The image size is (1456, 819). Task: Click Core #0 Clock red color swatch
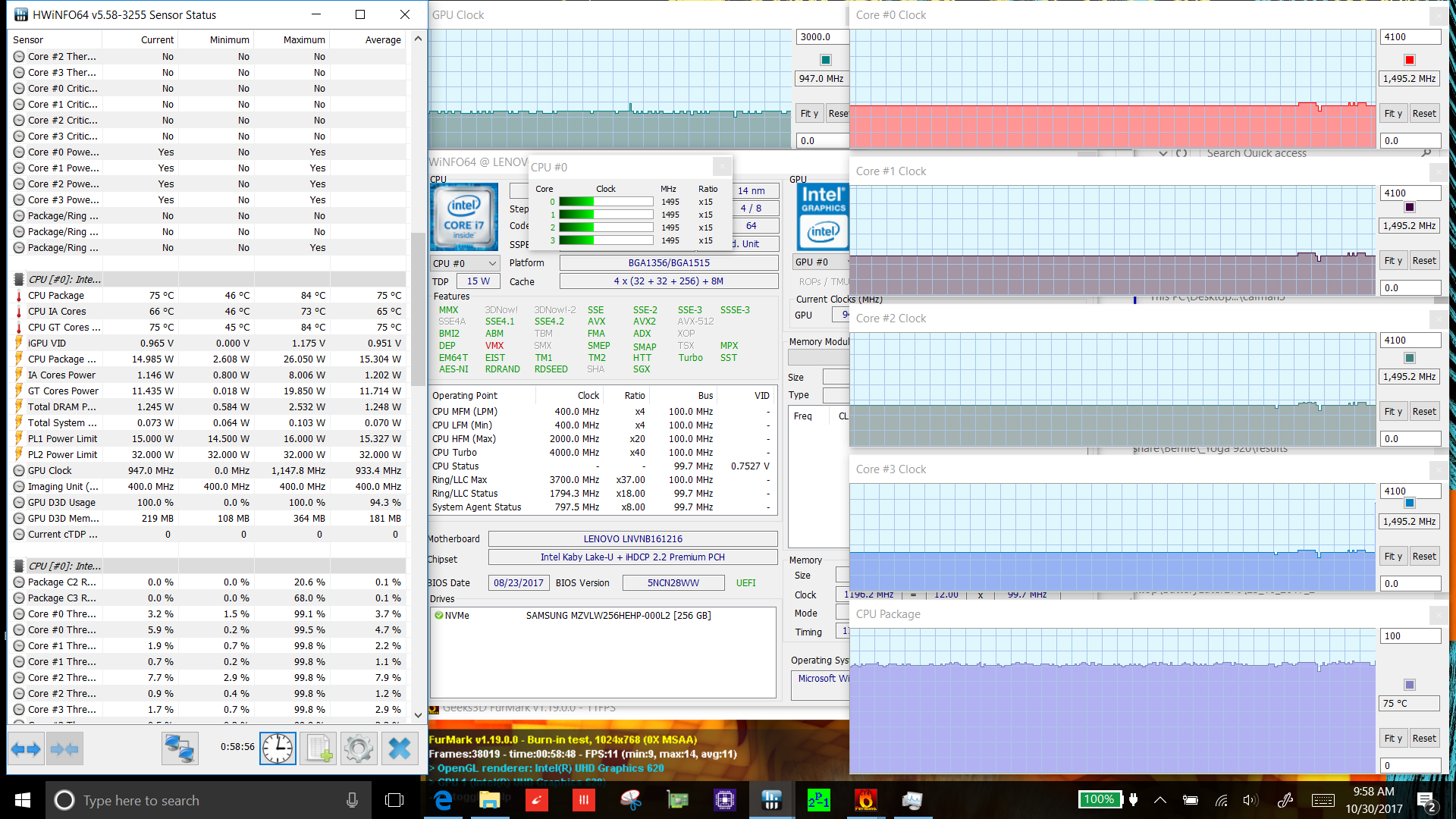point(1409,60)
